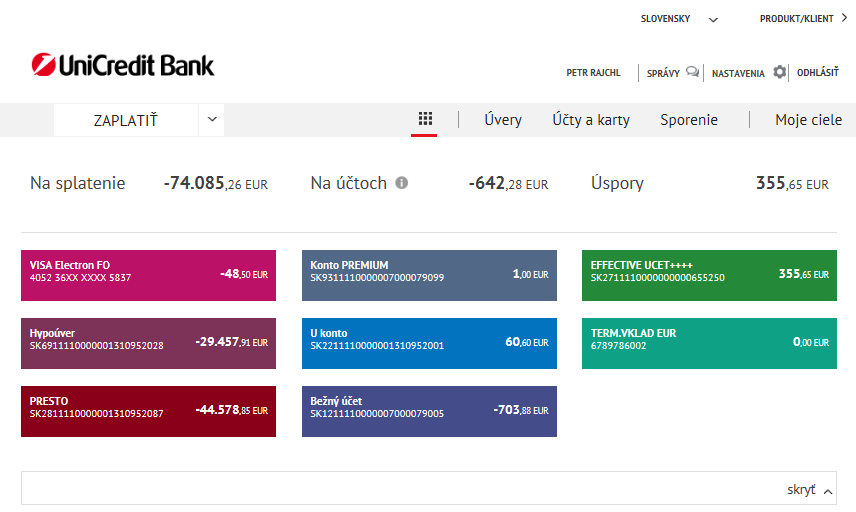Click the info icon next to Na účtoch
The width and height of the screenshot is (856, 512).
tap(402, 183)
